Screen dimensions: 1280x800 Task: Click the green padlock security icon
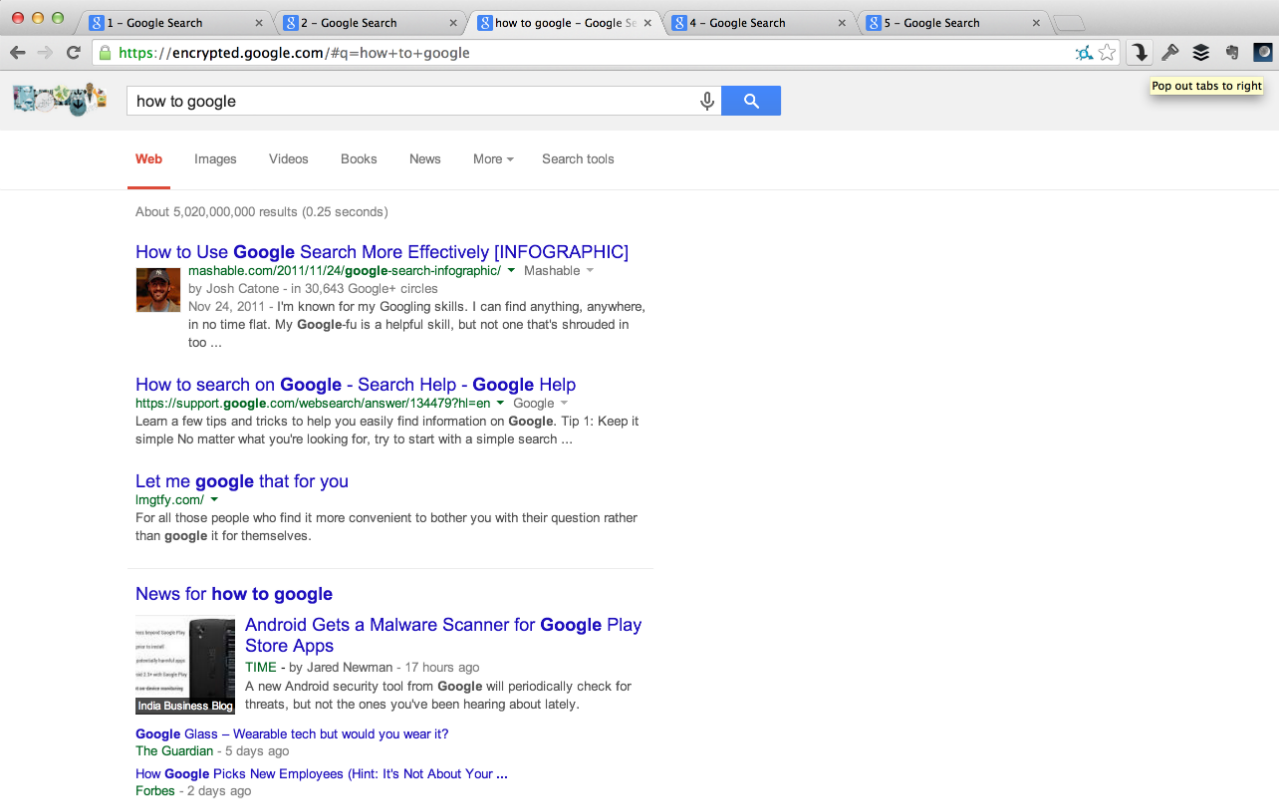104,53
